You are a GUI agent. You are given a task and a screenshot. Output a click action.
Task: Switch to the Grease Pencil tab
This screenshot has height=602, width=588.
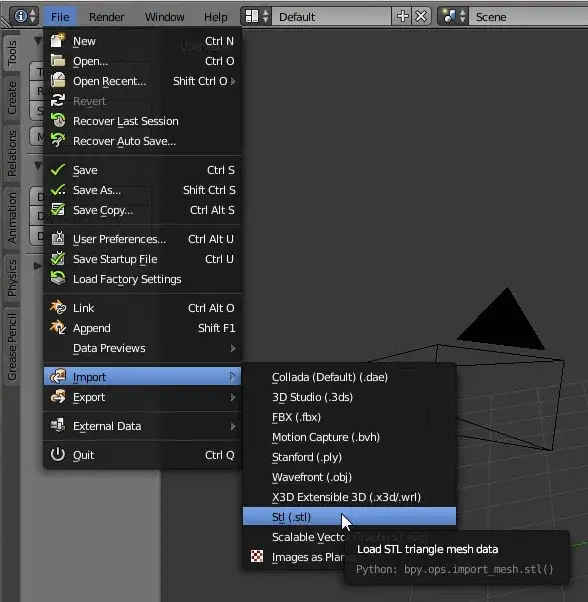[12, 347]
